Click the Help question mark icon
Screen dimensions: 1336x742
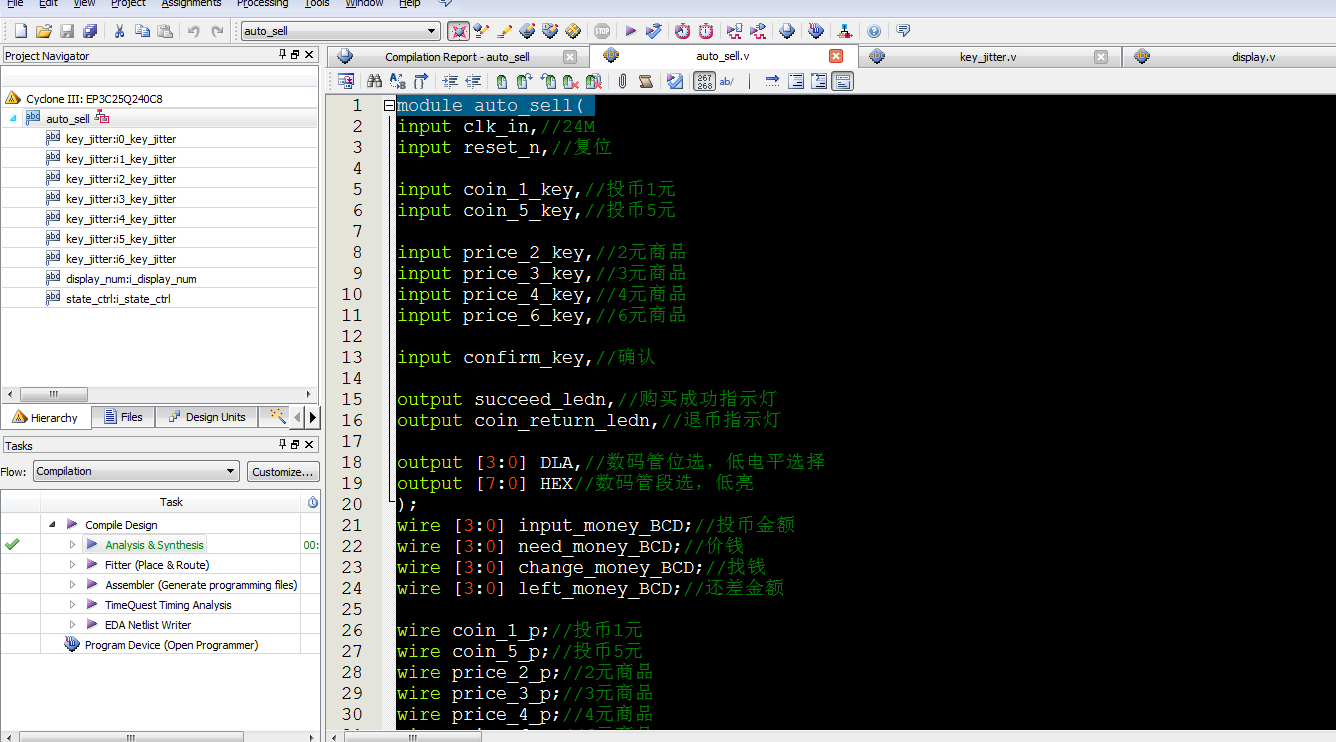pos(874,31)
